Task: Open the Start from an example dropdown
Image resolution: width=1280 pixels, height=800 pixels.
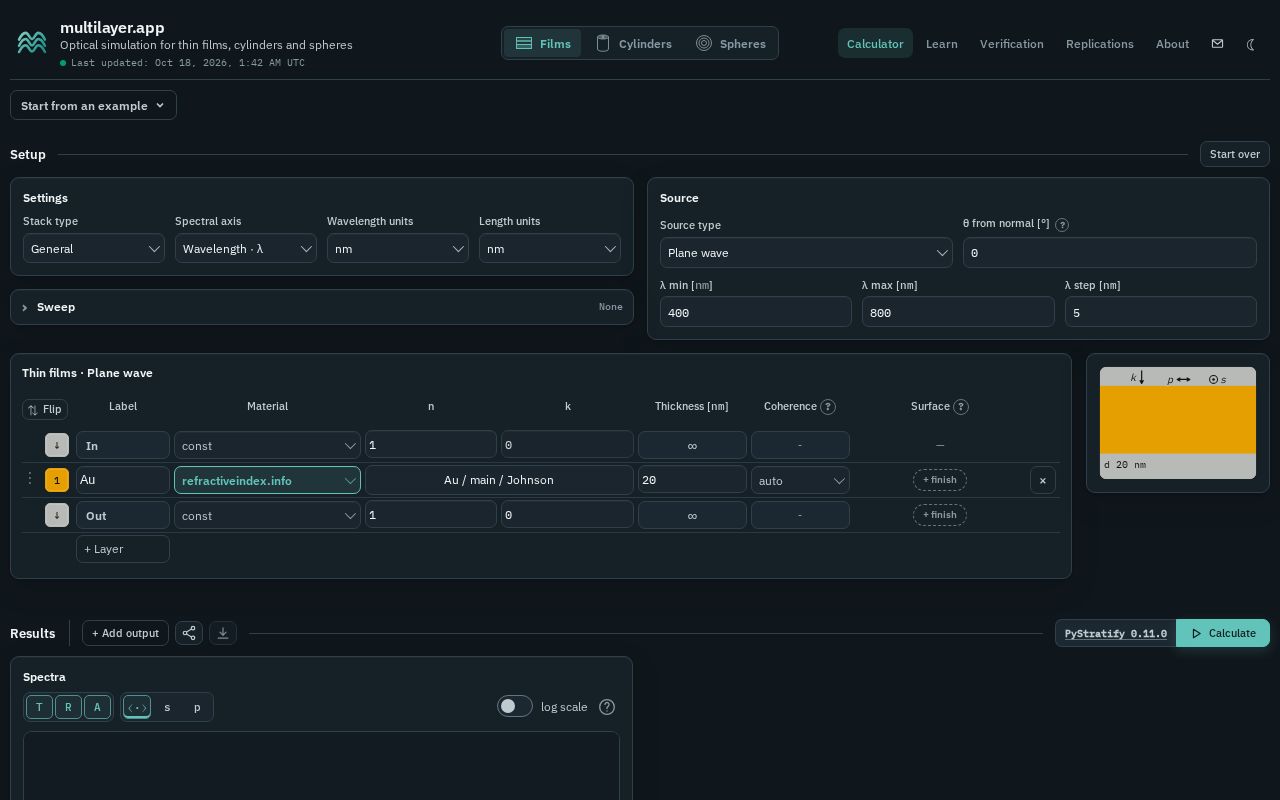Action: pos(93,105)
